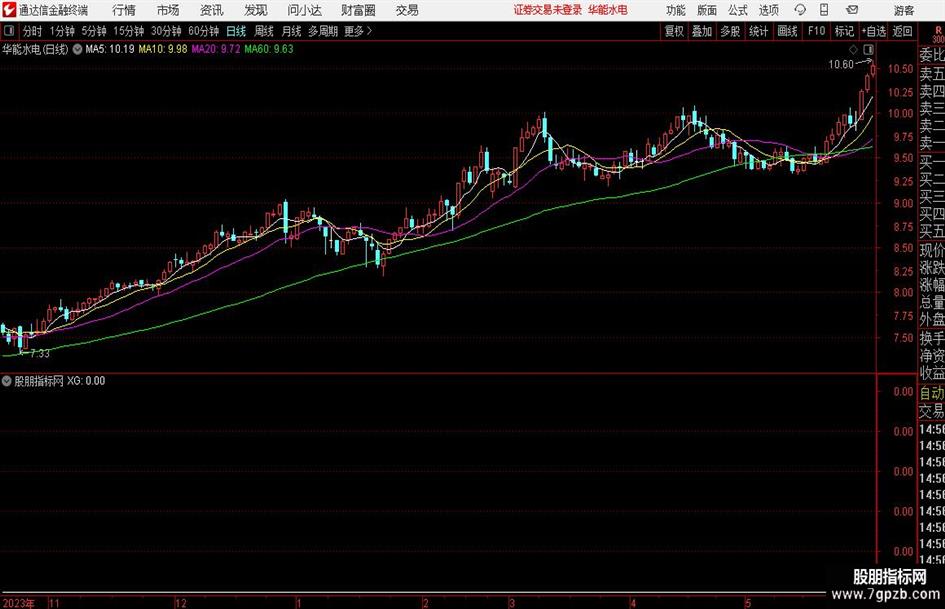Switch to the 分时 period tab
The width and height of the screenshot is (945, 609).
(33, 31)
